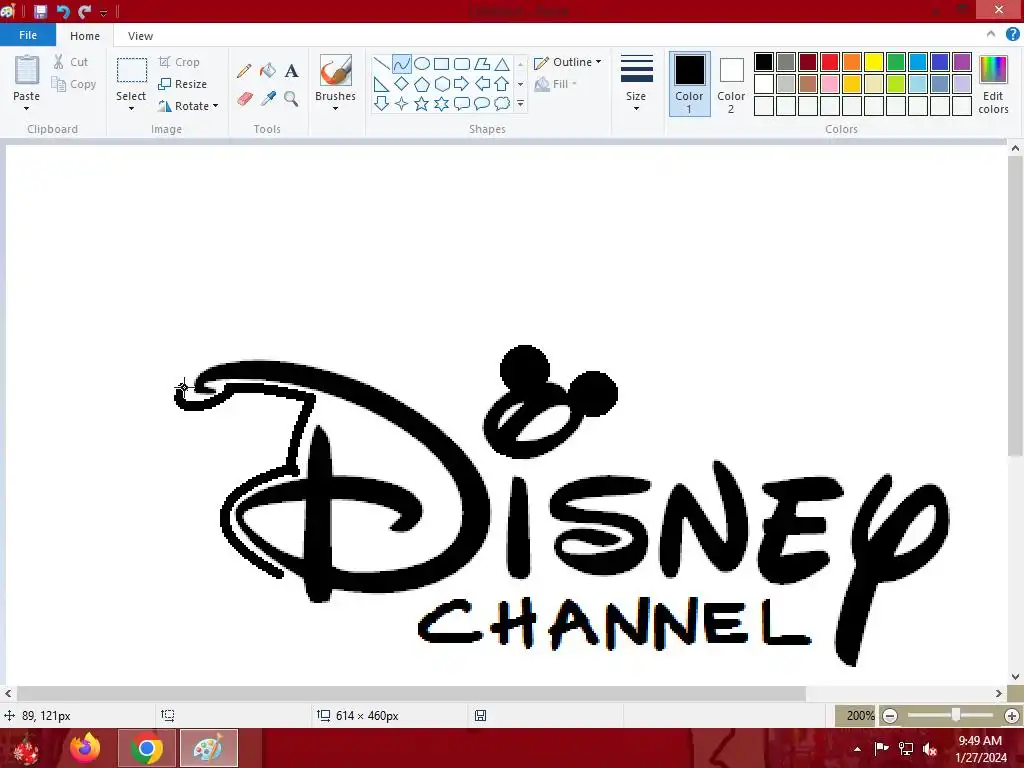
Task: Select the Pencil tool
Action: tap(244, 71)
